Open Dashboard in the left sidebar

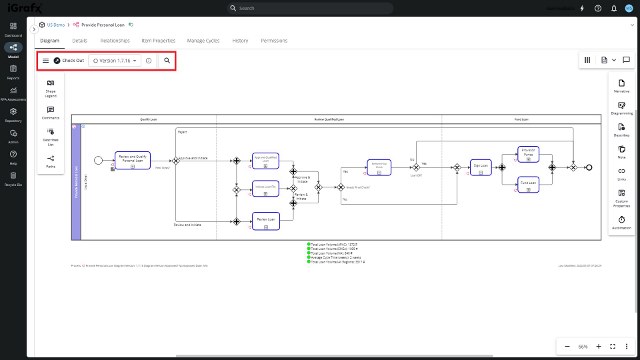13,29
